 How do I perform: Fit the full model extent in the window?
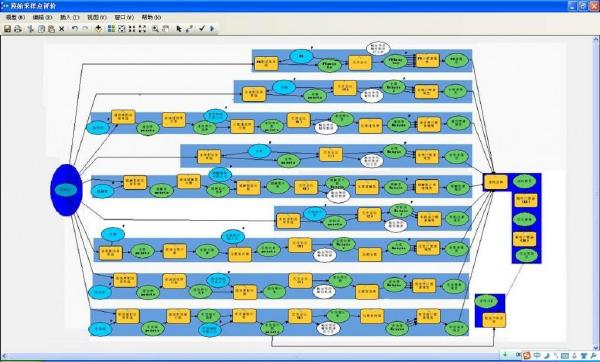(122, 29)
